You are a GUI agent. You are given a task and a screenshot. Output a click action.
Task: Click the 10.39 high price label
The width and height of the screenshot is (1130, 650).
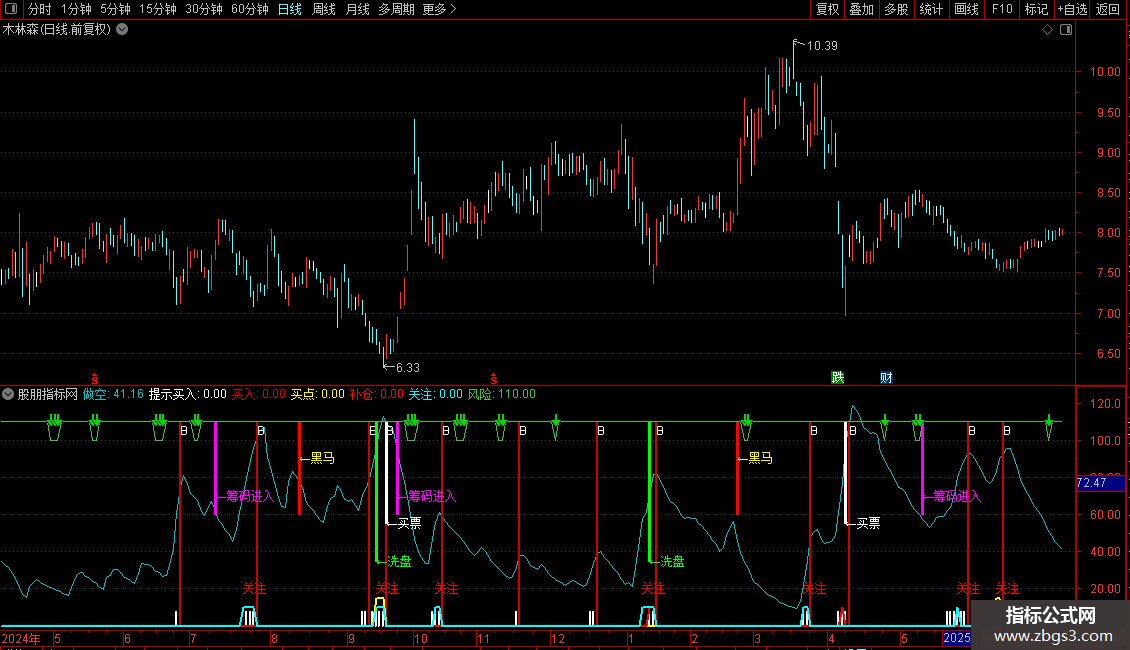click(x=822, y=46)
